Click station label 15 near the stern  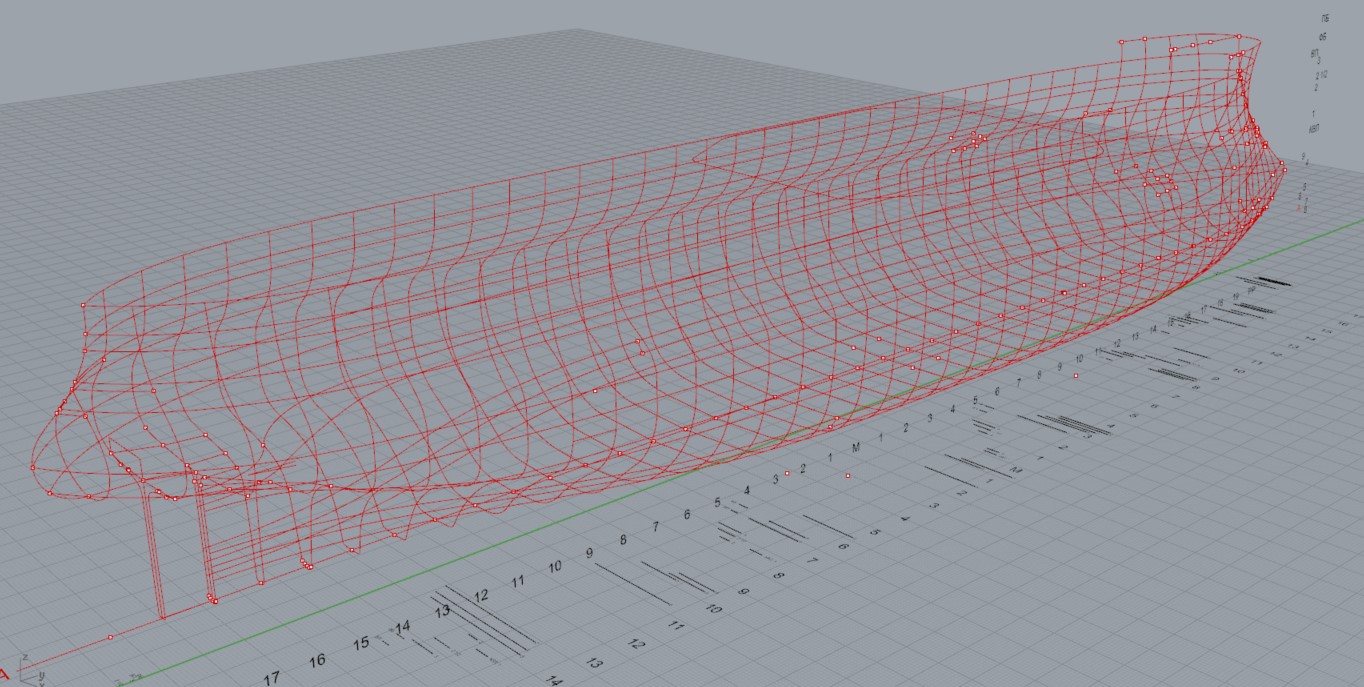pos(361,644)
